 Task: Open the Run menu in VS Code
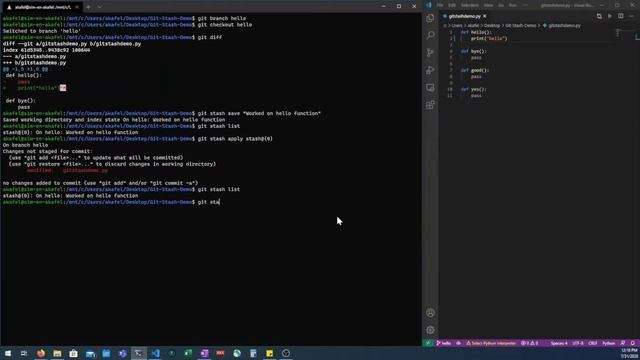click(513, 5)
